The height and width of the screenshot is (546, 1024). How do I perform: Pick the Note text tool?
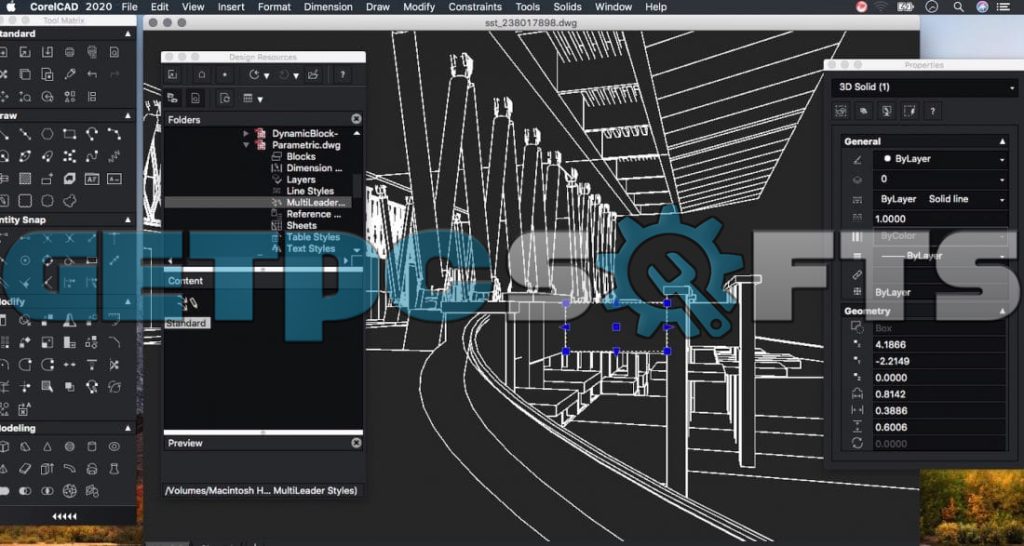tap(91, 178)
